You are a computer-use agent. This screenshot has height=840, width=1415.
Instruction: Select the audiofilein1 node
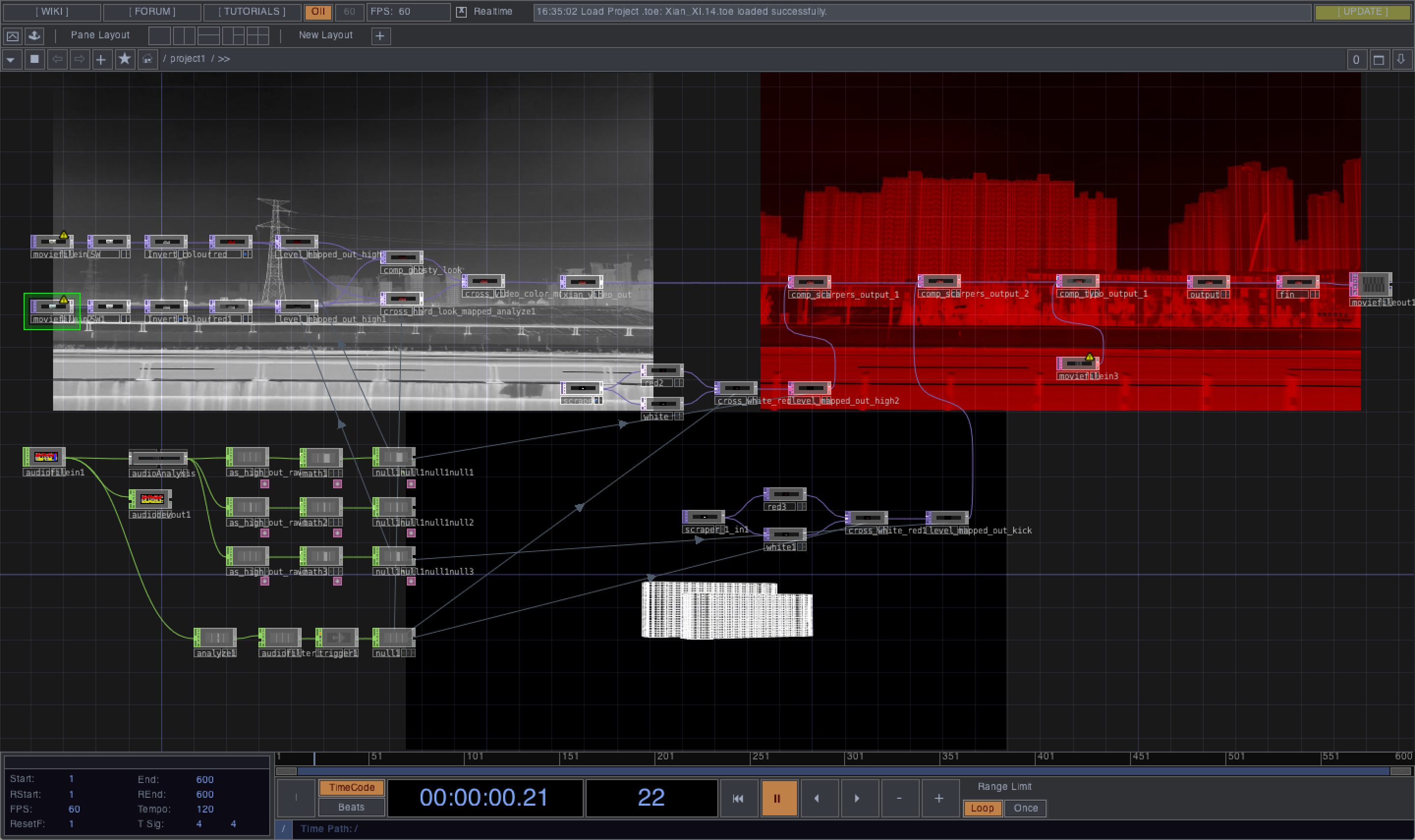coord(45,457)
